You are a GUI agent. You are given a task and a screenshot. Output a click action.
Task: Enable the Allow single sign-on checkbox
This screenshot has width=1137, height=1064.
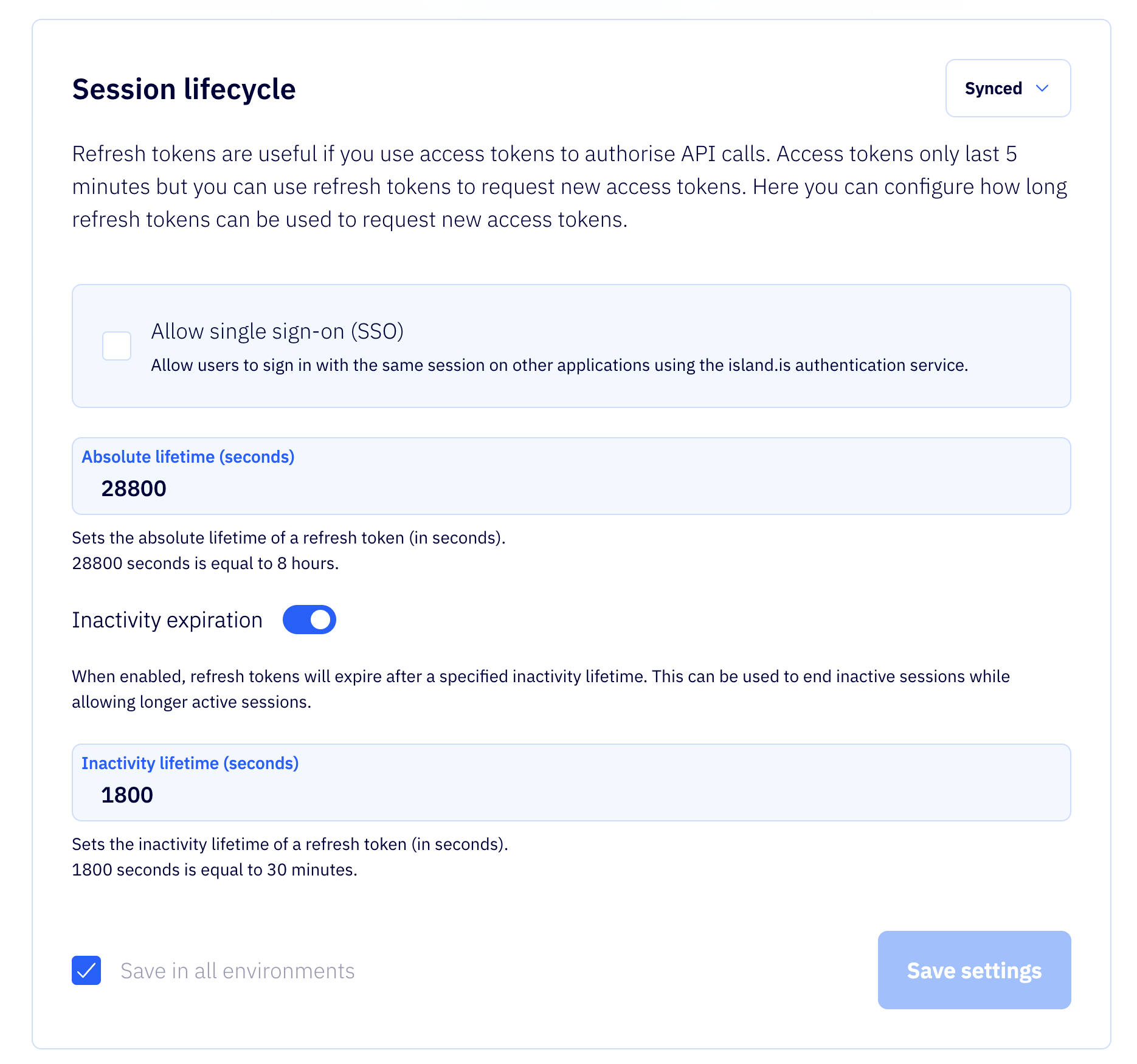pyautogui.click(x=117, y=346)
